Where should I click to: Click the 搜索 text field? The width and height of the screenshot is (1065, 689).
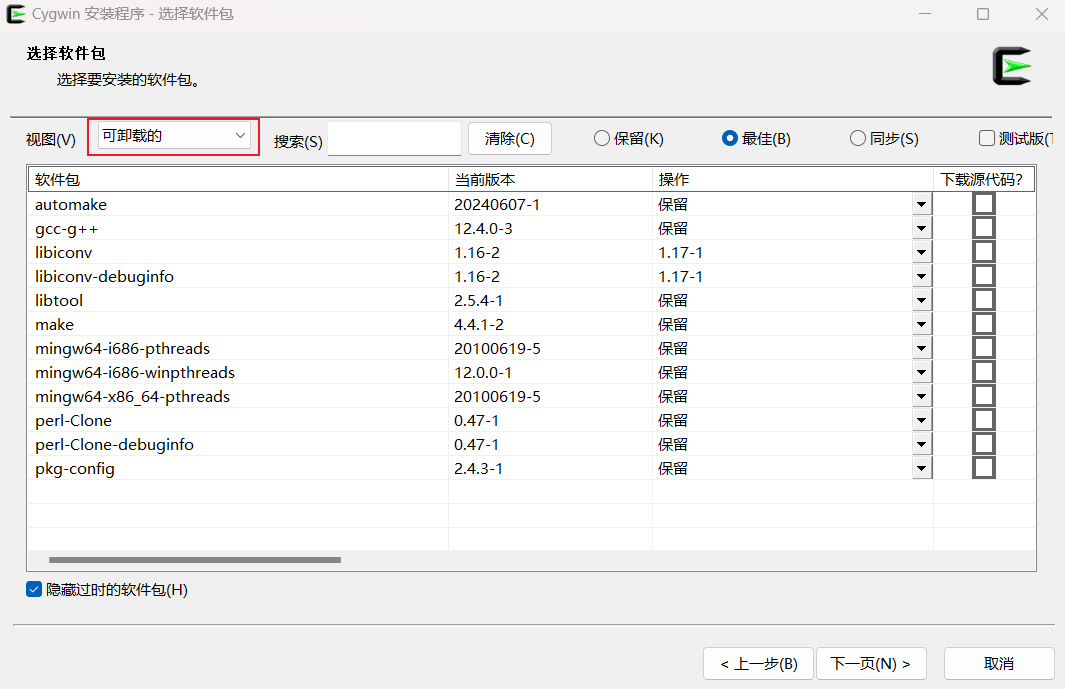point(395,139)
